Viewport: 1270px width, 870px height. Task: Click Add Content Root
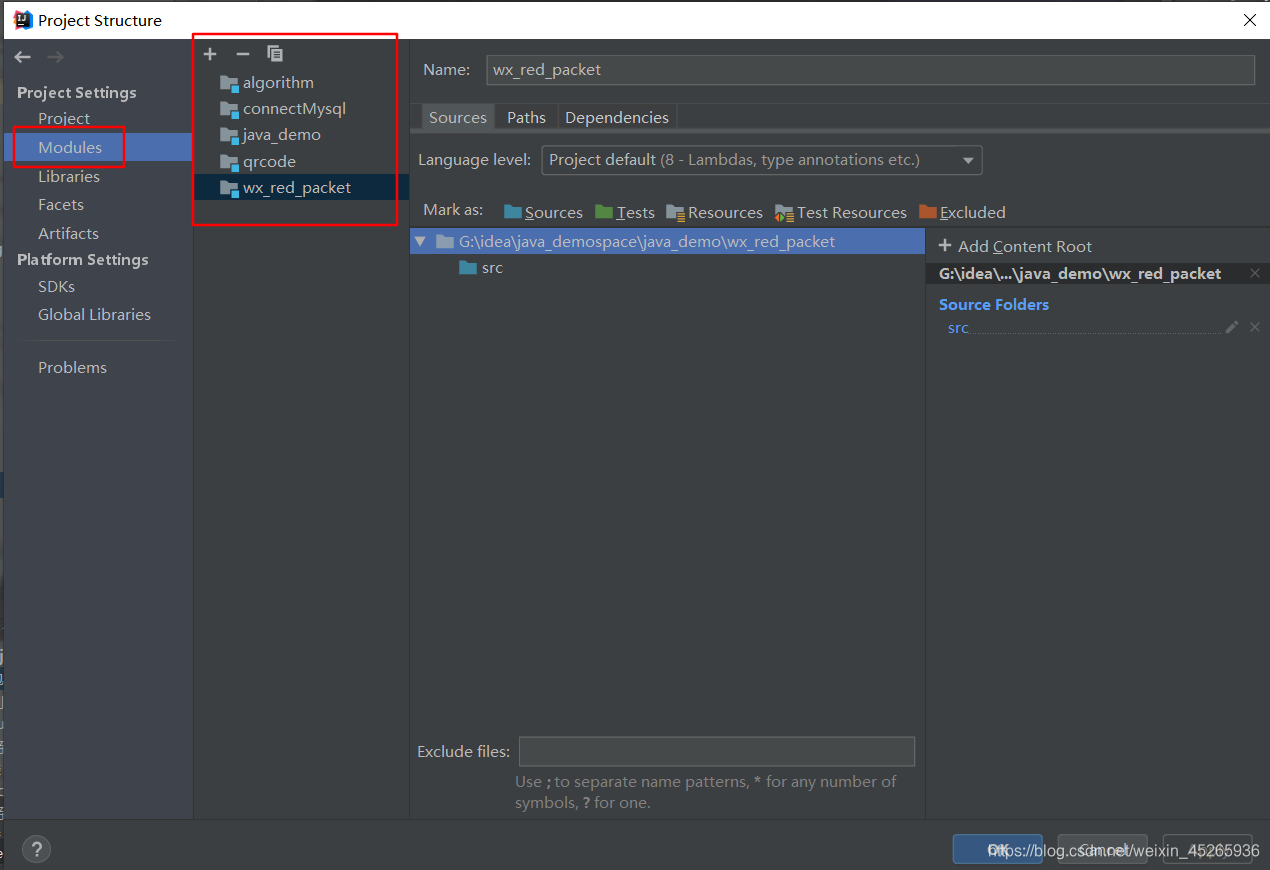click(x=1015, y=246)
